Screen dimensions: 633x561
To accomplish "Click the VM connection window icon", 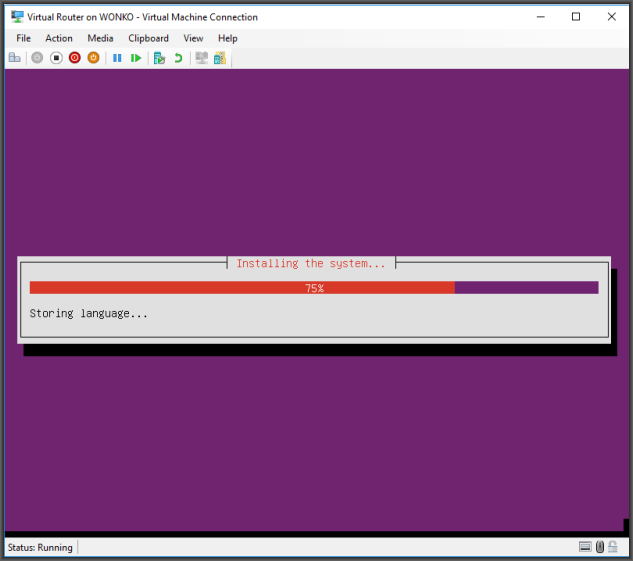I will (x=17, y=17).
